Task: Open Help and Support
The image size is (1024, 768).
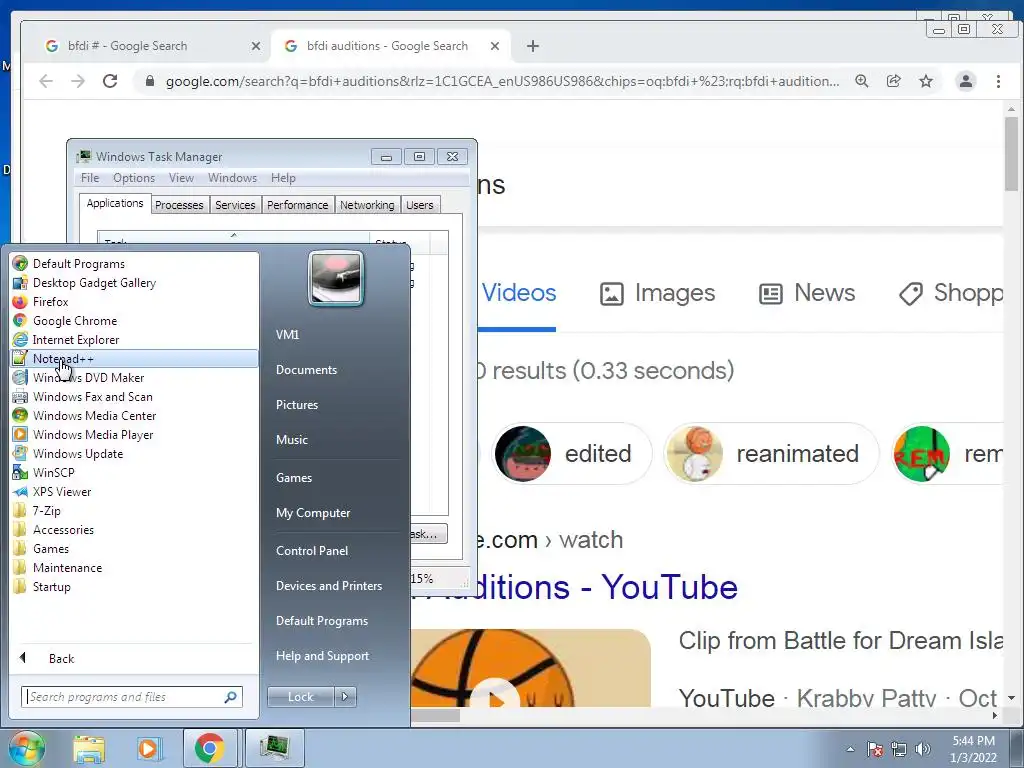Action: pos(322,656)
